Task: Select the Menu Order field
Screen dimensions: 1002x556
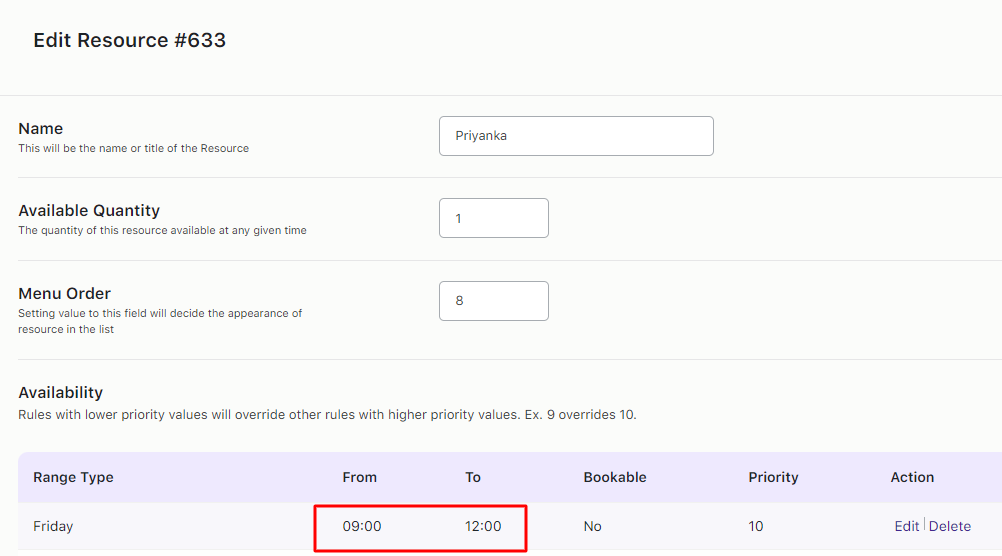Action: [493, 301]
